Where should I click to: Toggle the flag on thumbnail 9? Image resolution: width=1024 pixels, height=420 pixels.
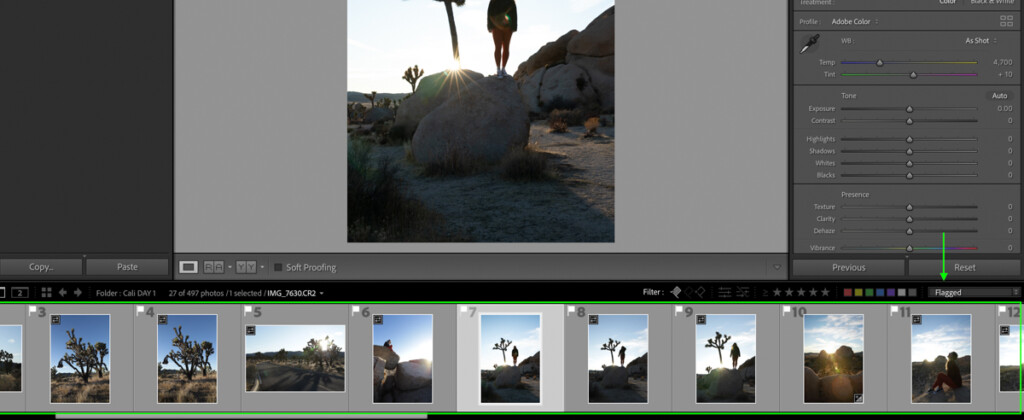[x=679, y=310]
